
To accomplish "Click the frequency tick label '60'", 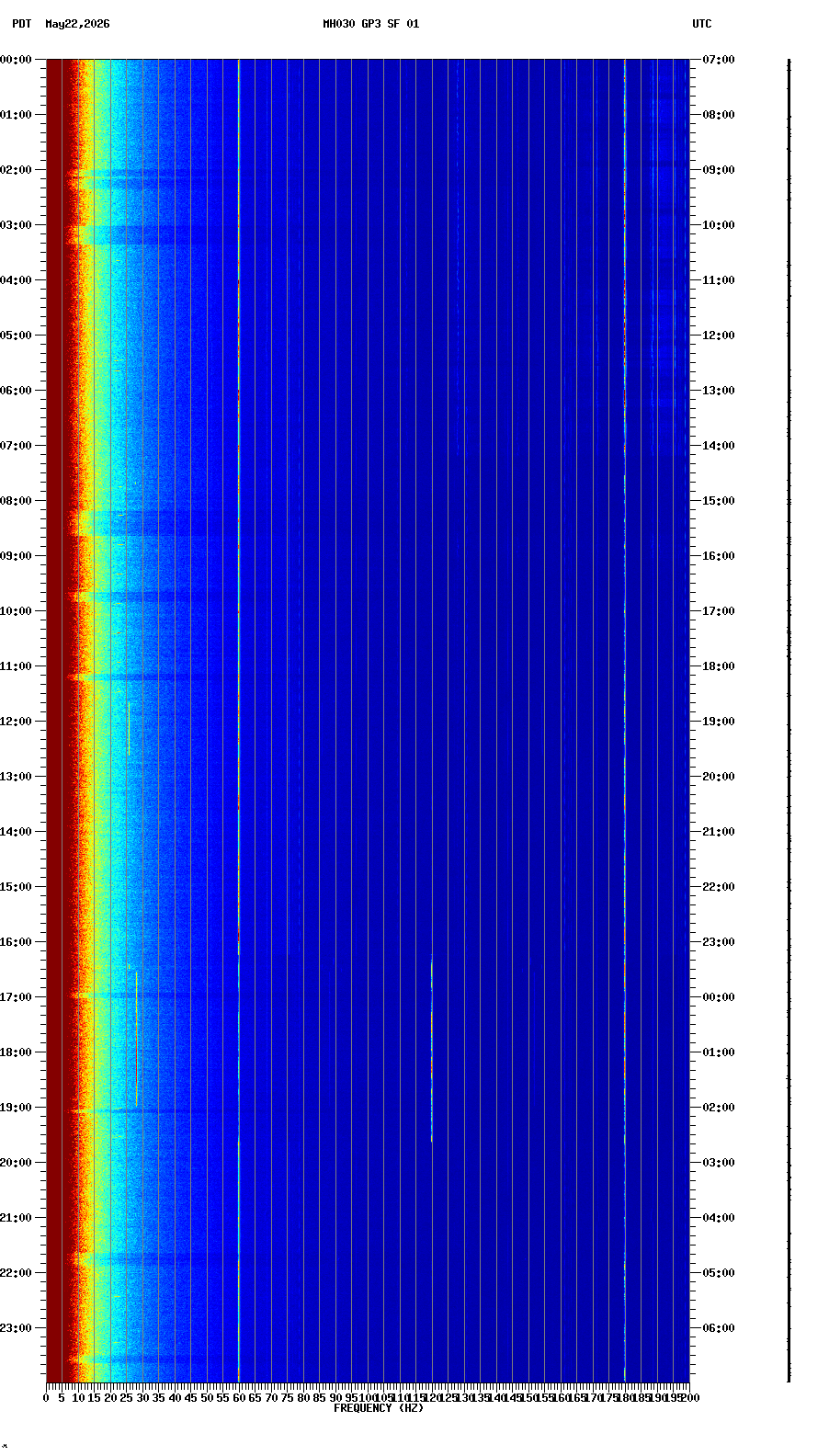I will click(x=239, y=1398).
